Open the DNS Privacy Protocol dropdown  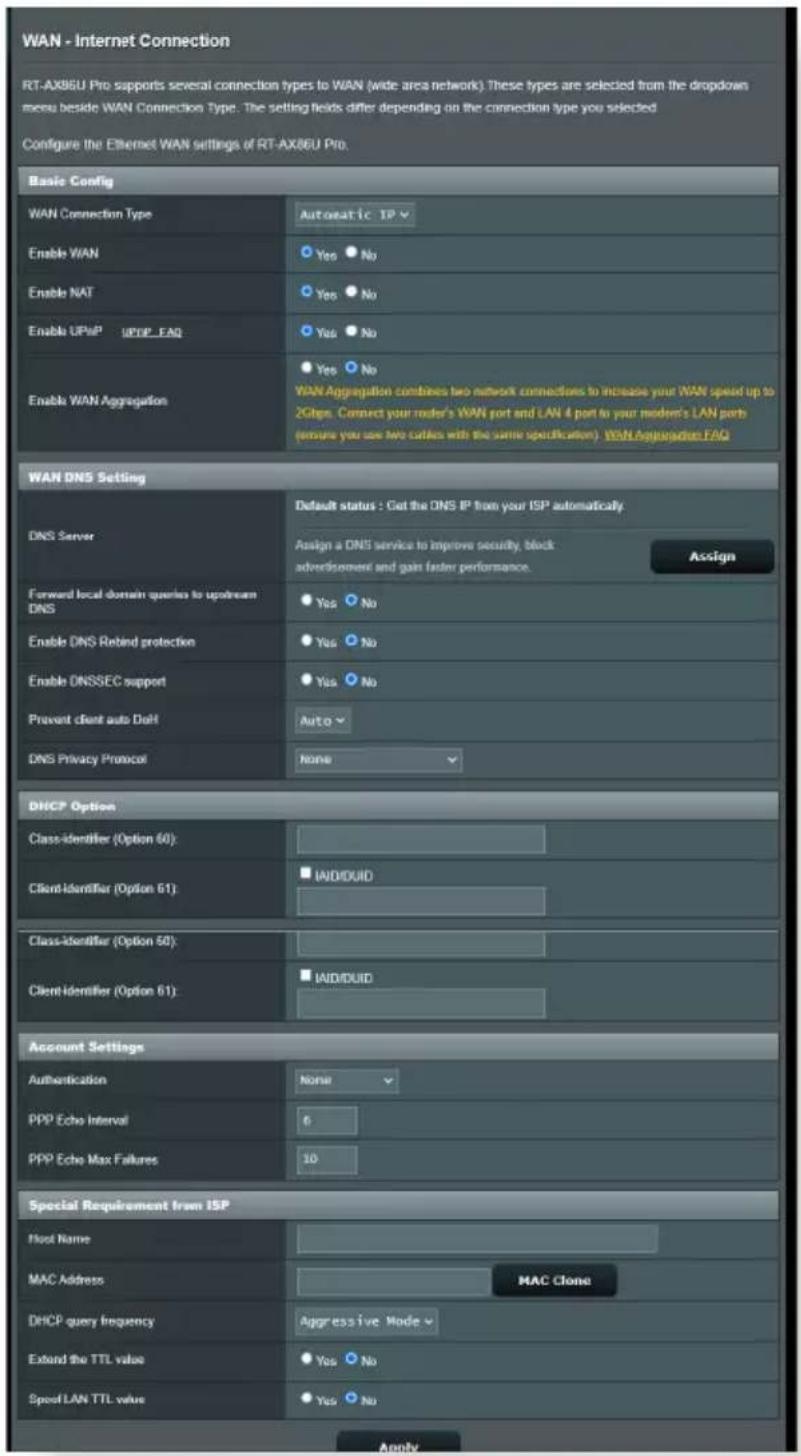click(x=379, y=760)
